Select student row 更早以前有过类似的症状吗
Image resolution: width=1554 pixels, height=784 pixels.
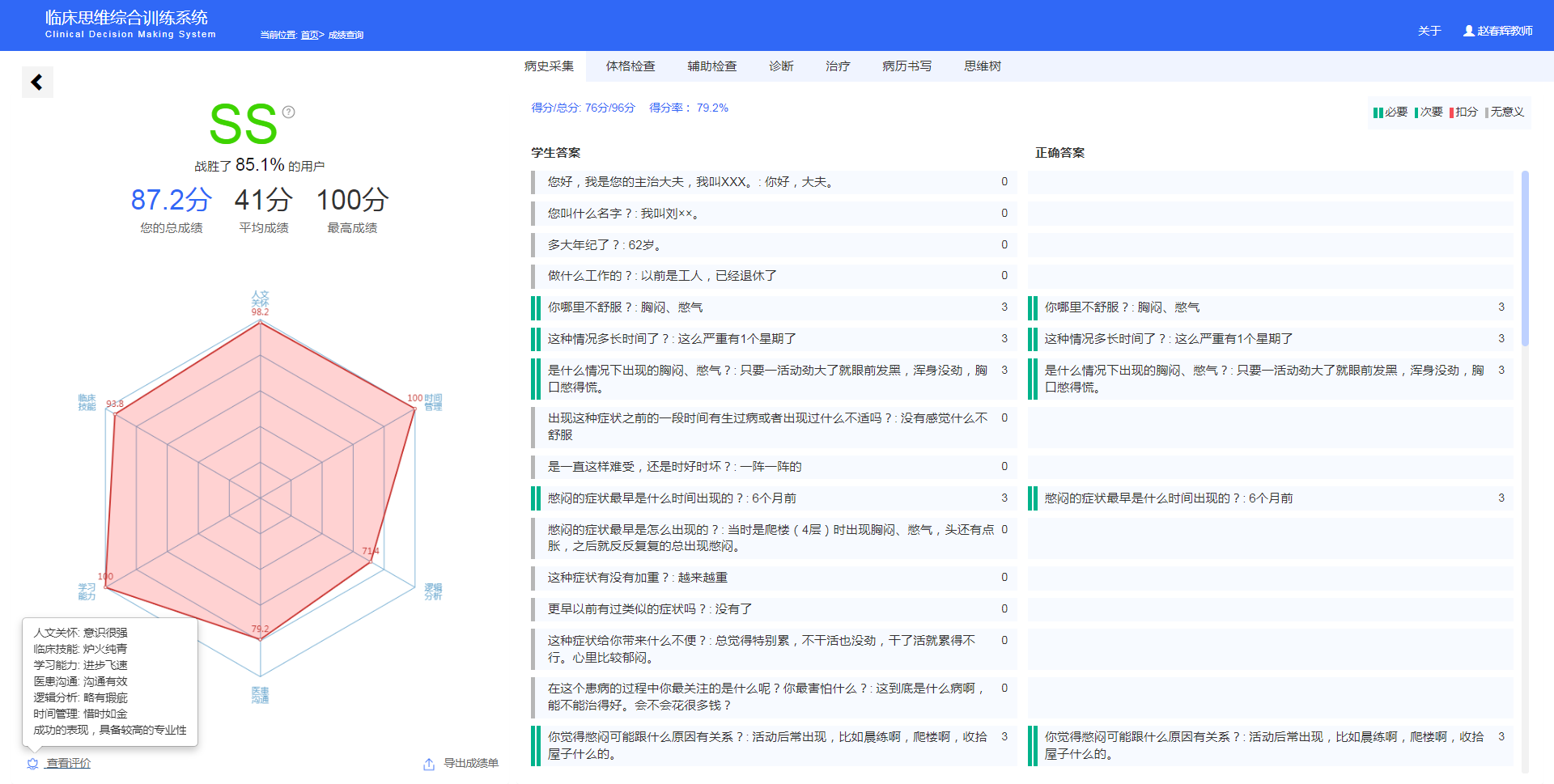[774, 609]
